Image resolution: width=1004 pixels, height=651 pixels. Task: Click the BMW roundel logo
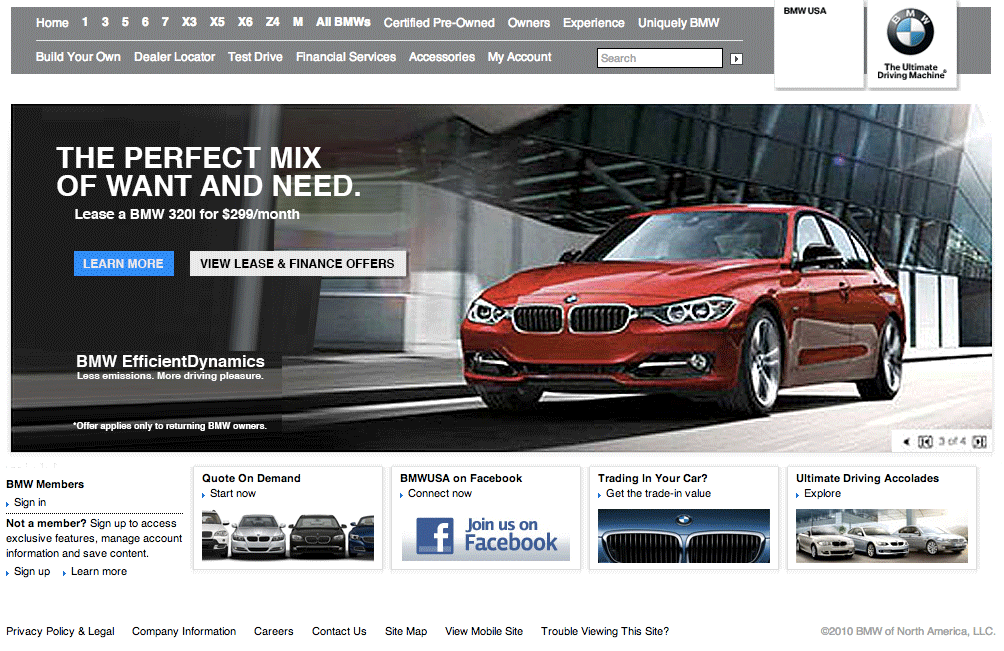click(910, 32)
